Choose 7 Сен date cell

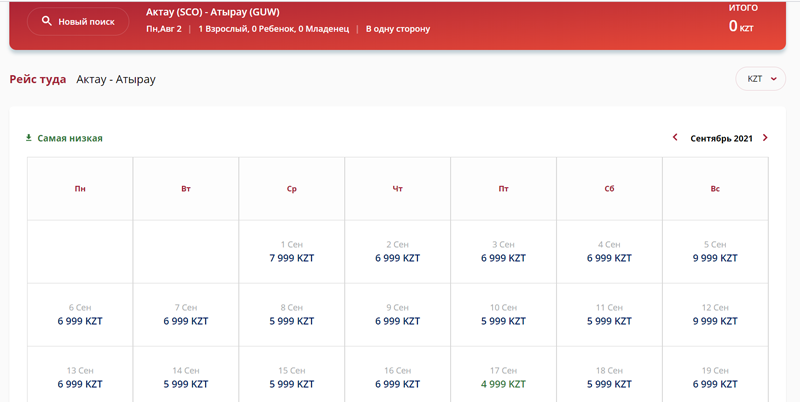pyautogui.click(x=186, y=315)
